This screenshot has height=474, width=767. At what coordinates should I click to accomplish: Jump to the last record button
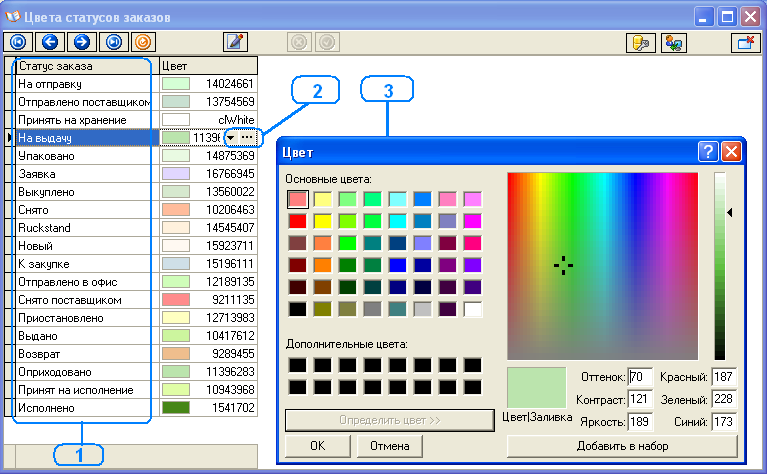(113, 42)
